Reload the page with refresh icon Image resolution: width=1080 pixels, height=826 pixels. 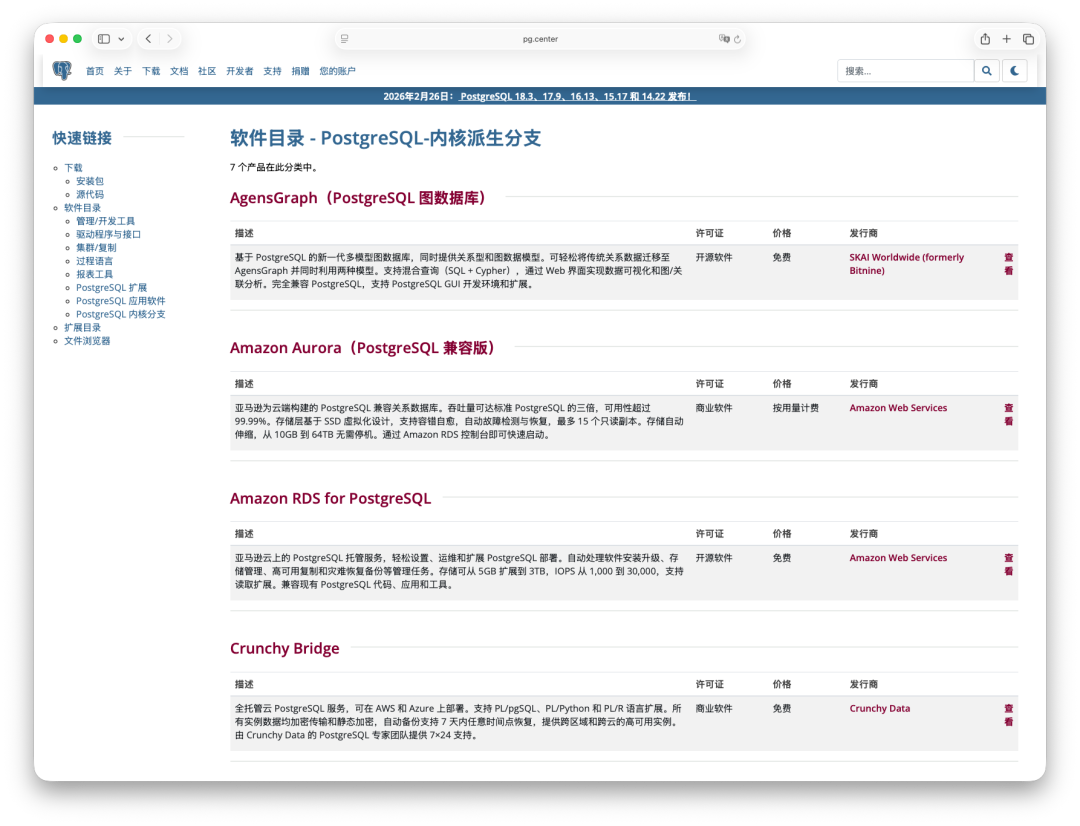pyautogui.click(x=737, y=39)
